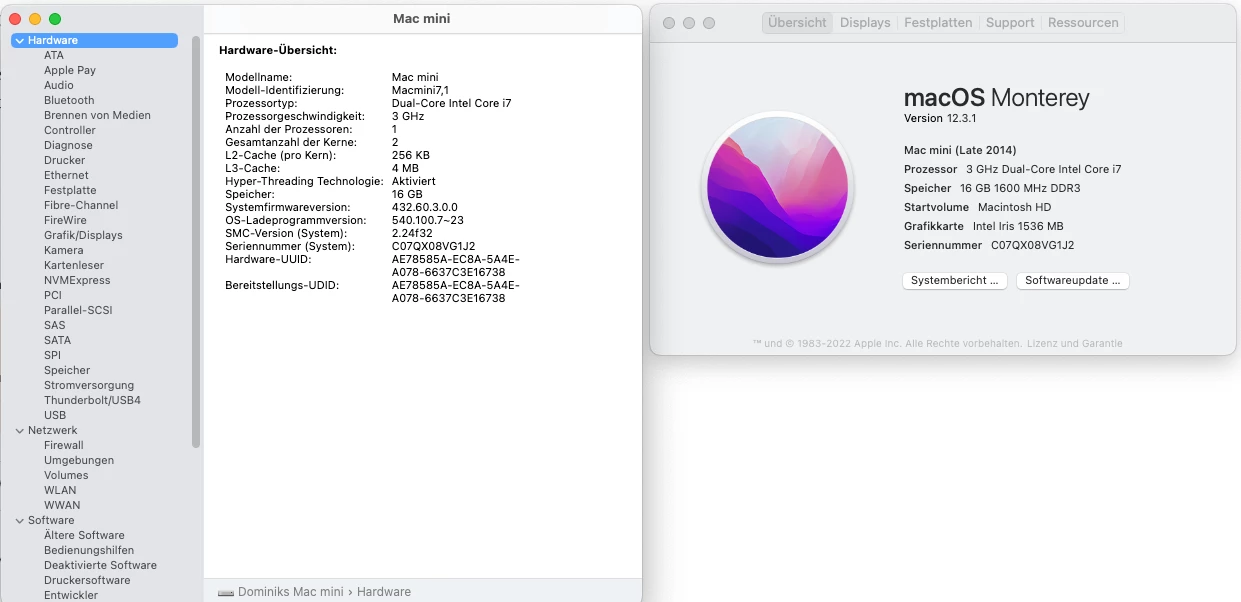Image resolution: width=1241 pixels, height=602 pixels.
Task: Open the Displays tab
Action: pos(865,22)
